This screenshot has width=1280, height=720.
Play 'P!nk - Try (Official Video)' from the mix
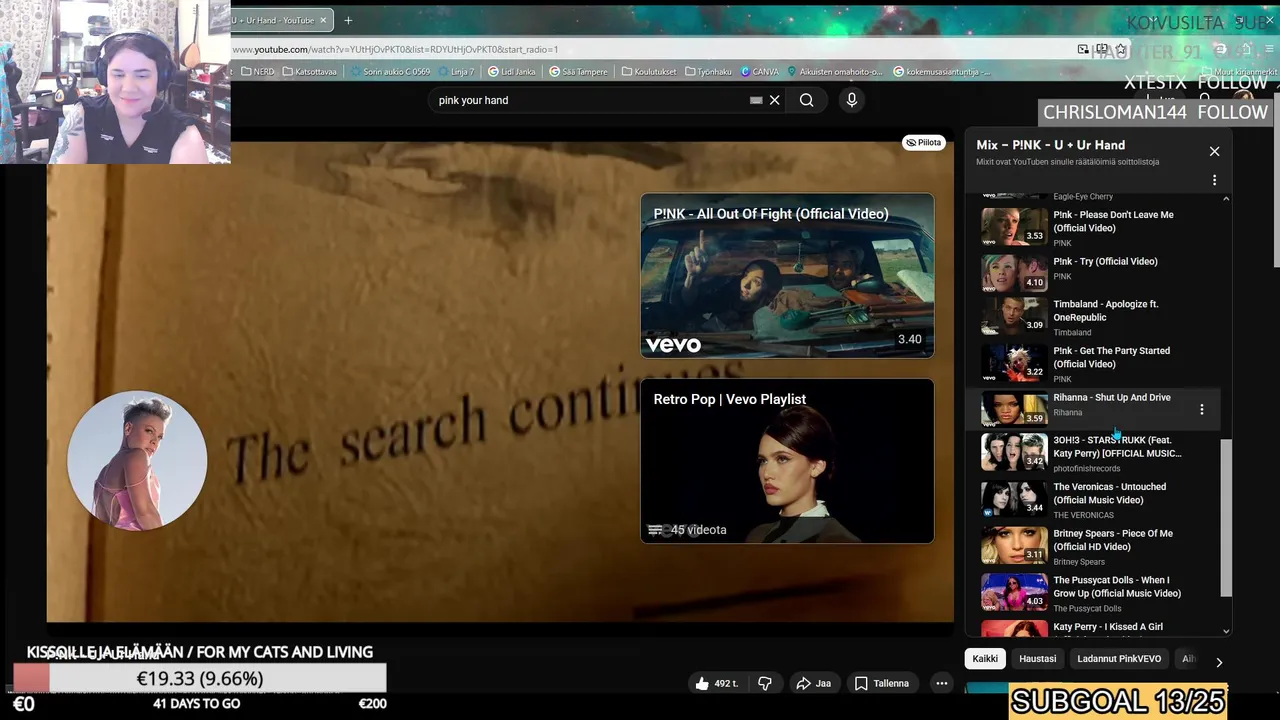1100,272
